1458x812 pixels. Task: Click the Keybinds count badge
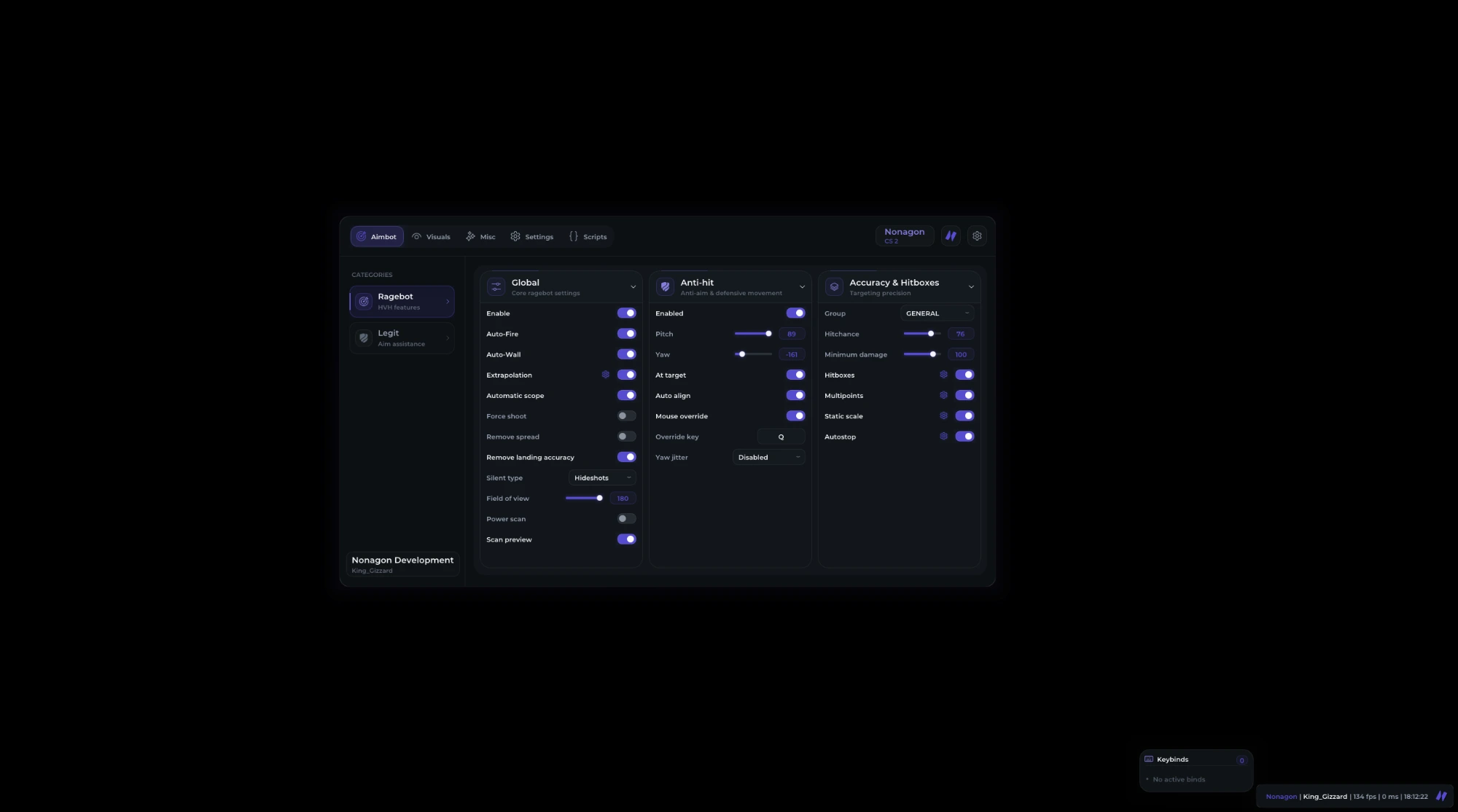(x=1241, y=760)
